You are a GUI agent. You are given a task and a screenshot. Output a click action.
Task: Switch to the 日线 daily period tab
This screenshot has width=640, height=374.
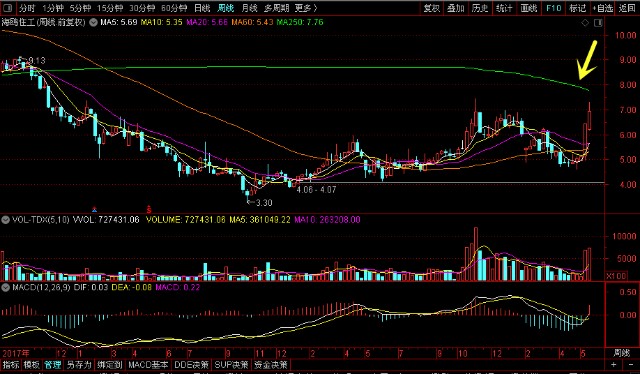(x=202, y=8)
